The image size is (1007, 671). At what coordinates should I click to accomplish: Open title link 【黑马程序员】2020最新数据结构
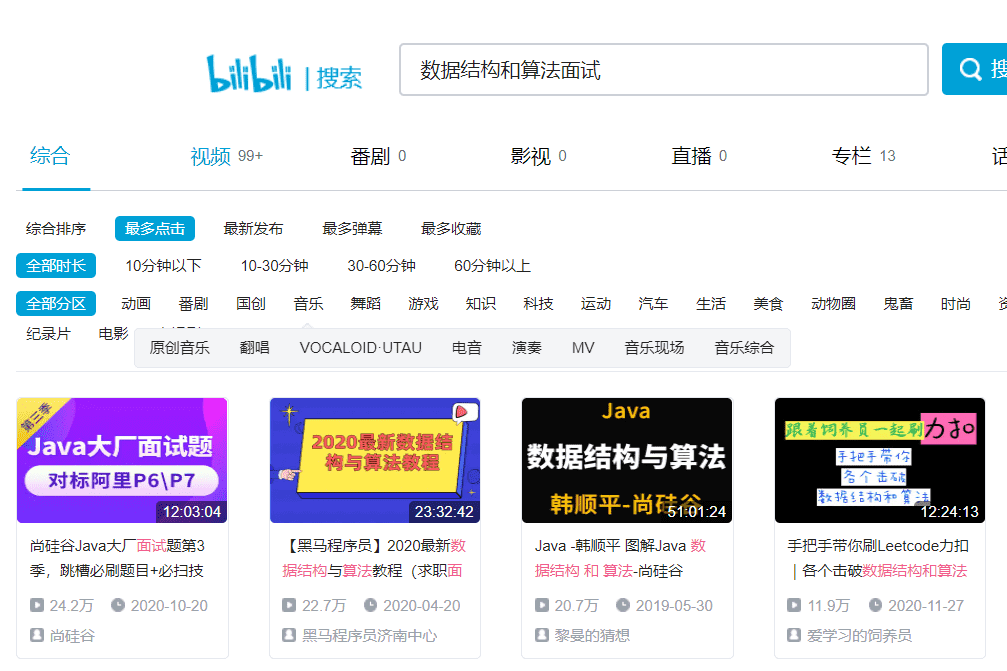coord(374,558)
